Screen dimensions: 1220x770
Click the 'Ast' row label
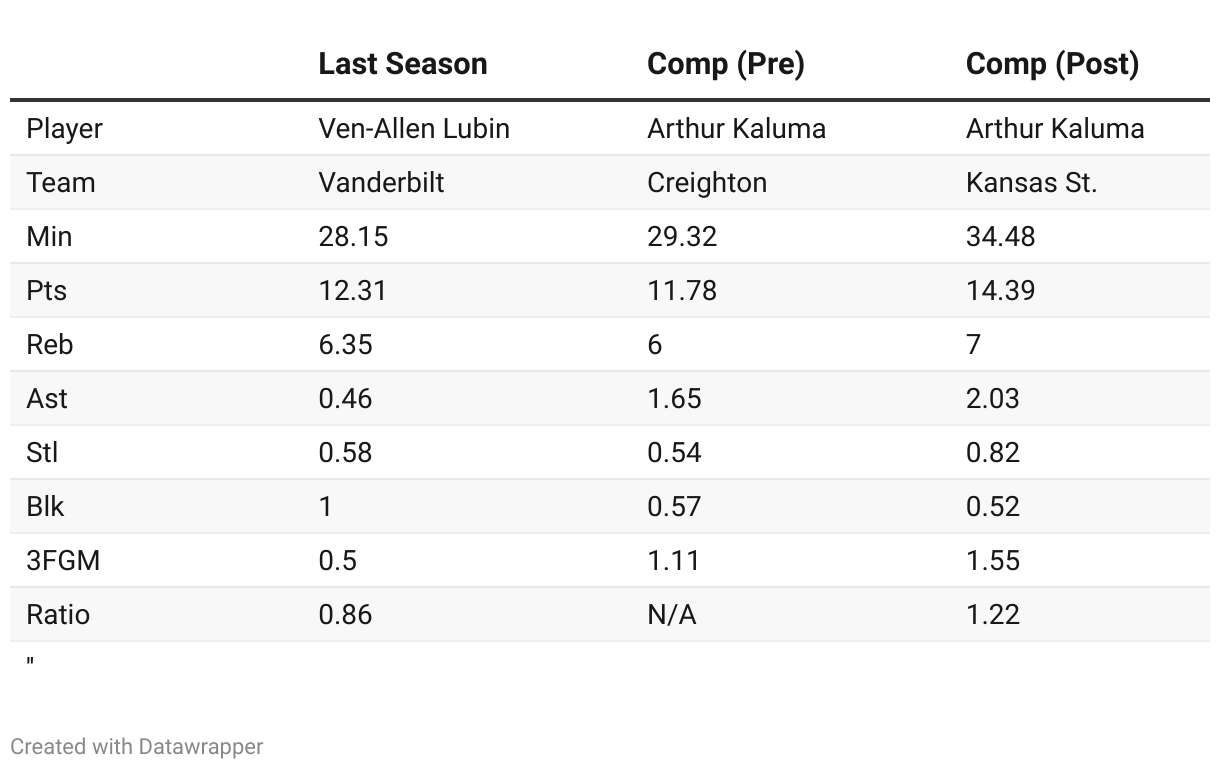47,399
